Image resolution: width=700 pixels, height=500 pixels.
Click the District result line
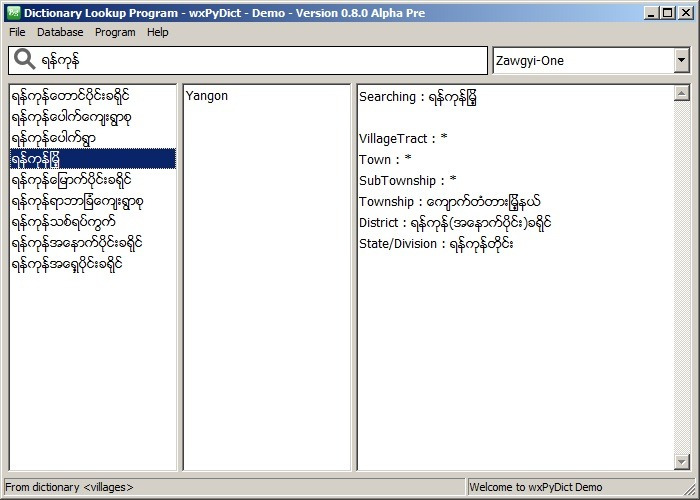[x=455, y=222]
